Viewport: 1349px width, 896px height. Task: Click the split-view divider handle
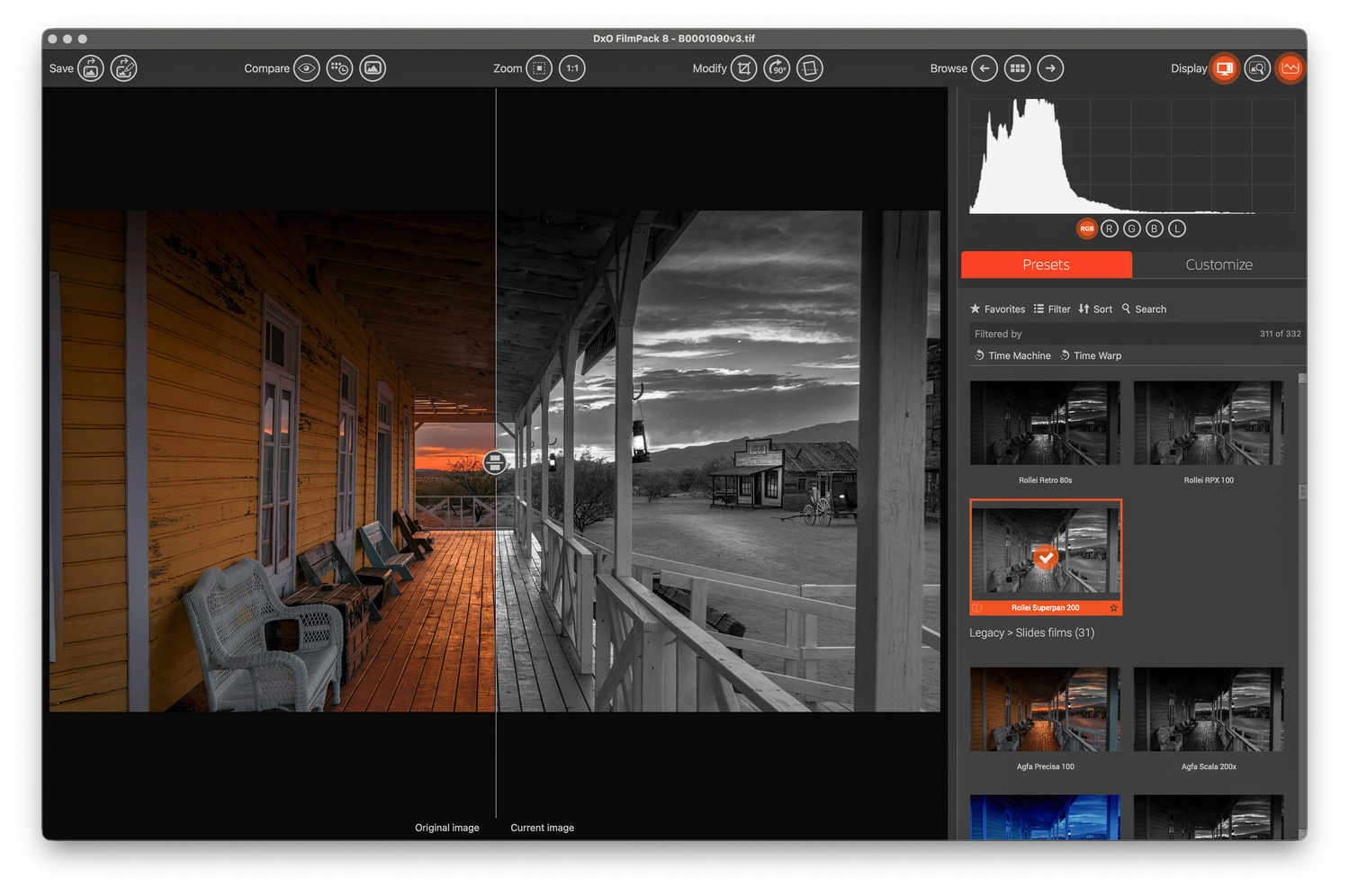(x=494, y=462)
